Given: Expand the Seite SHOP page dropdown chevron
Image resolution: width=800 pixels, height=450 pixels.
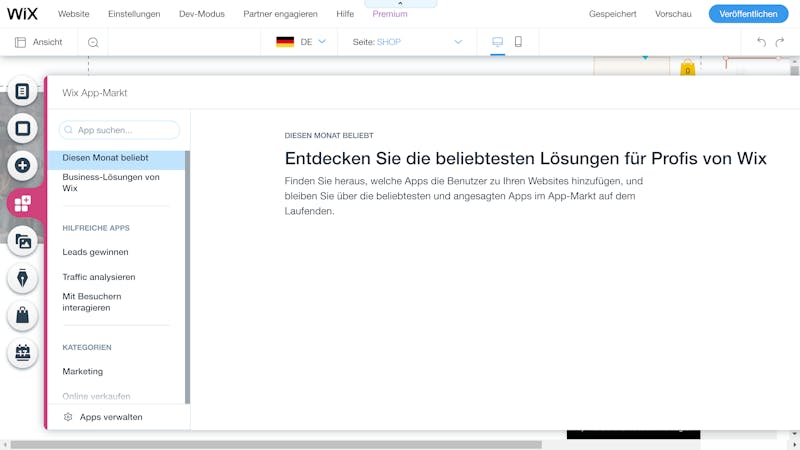Looking at the screenshot, I should (458, 42).
